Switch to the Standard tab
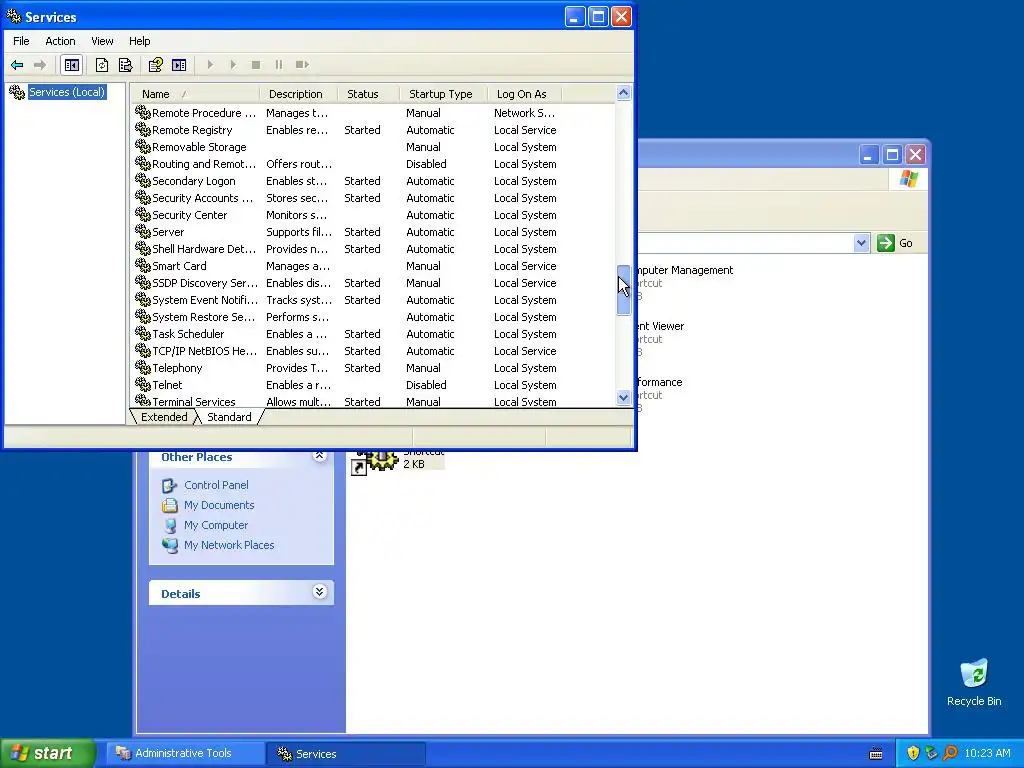This screenshot has width=1024, height=768. point(229,417)
